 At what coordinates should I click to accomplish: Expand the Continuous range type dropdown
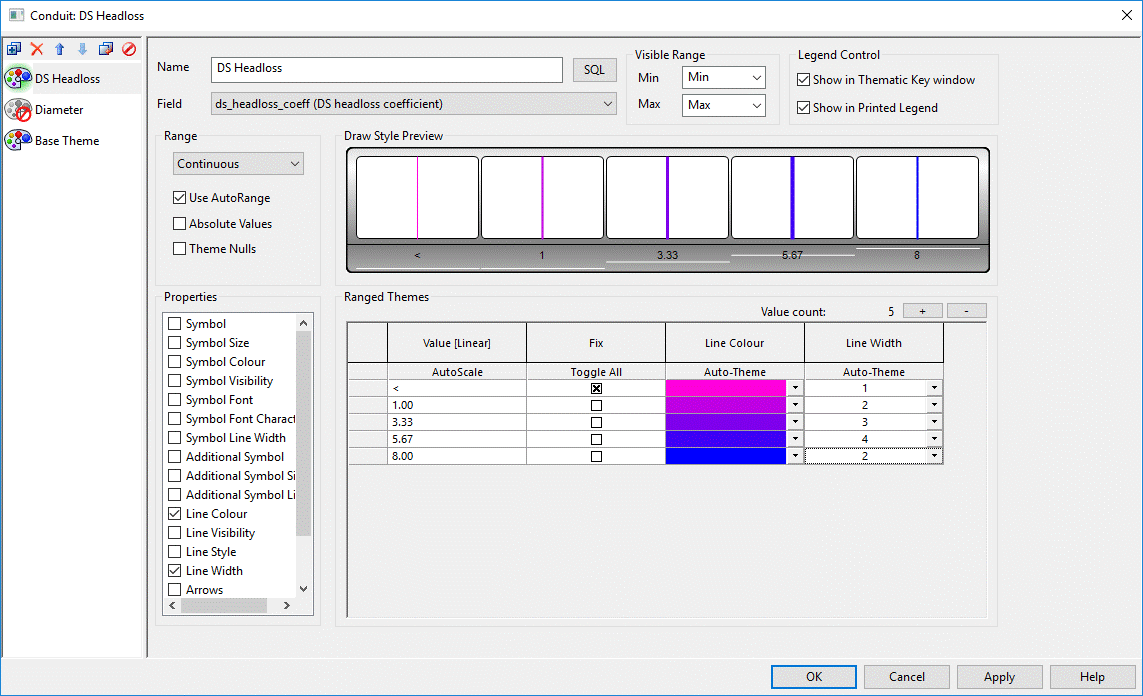pos(238,164)
